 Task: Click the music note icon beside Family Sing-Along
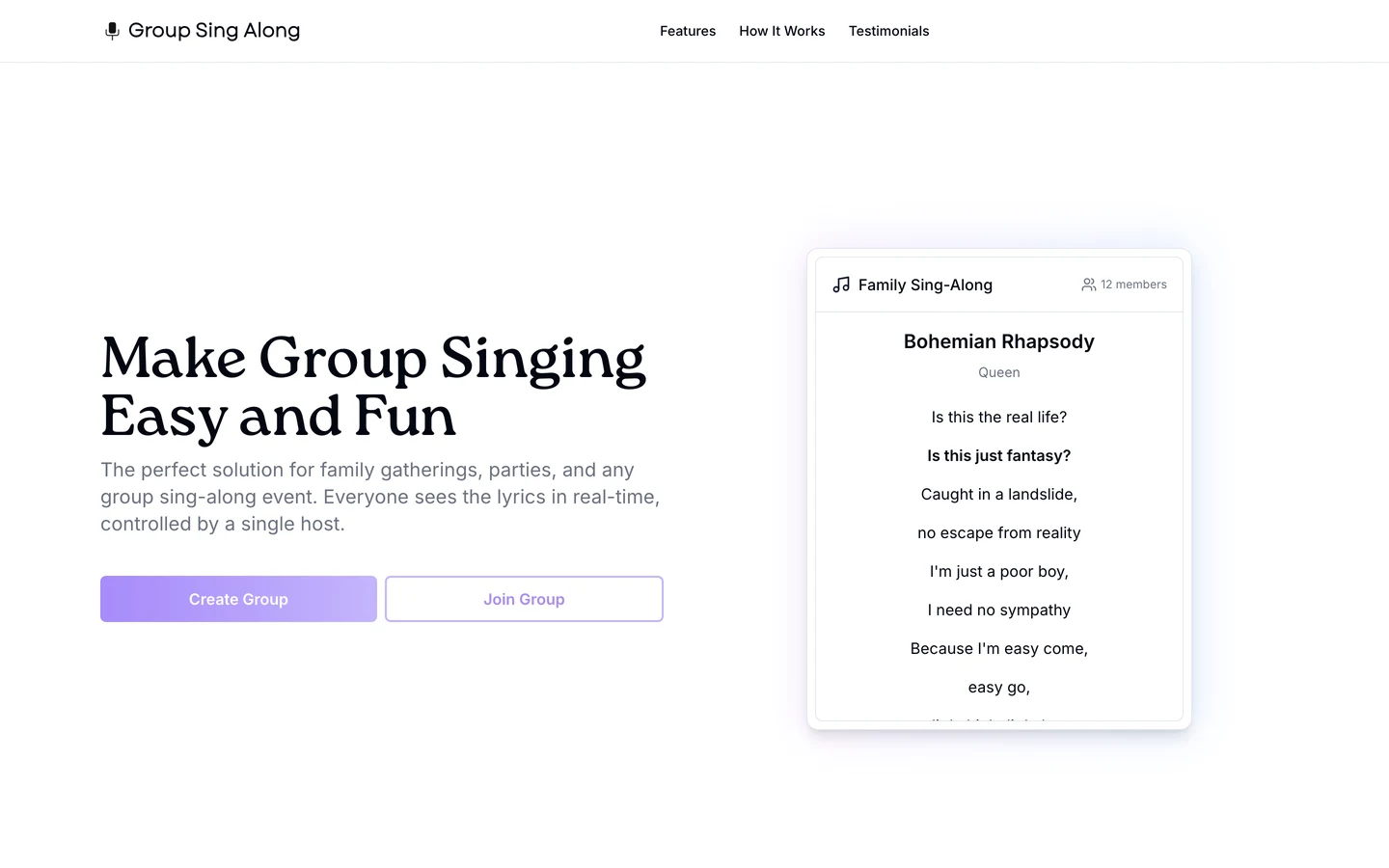841,285
